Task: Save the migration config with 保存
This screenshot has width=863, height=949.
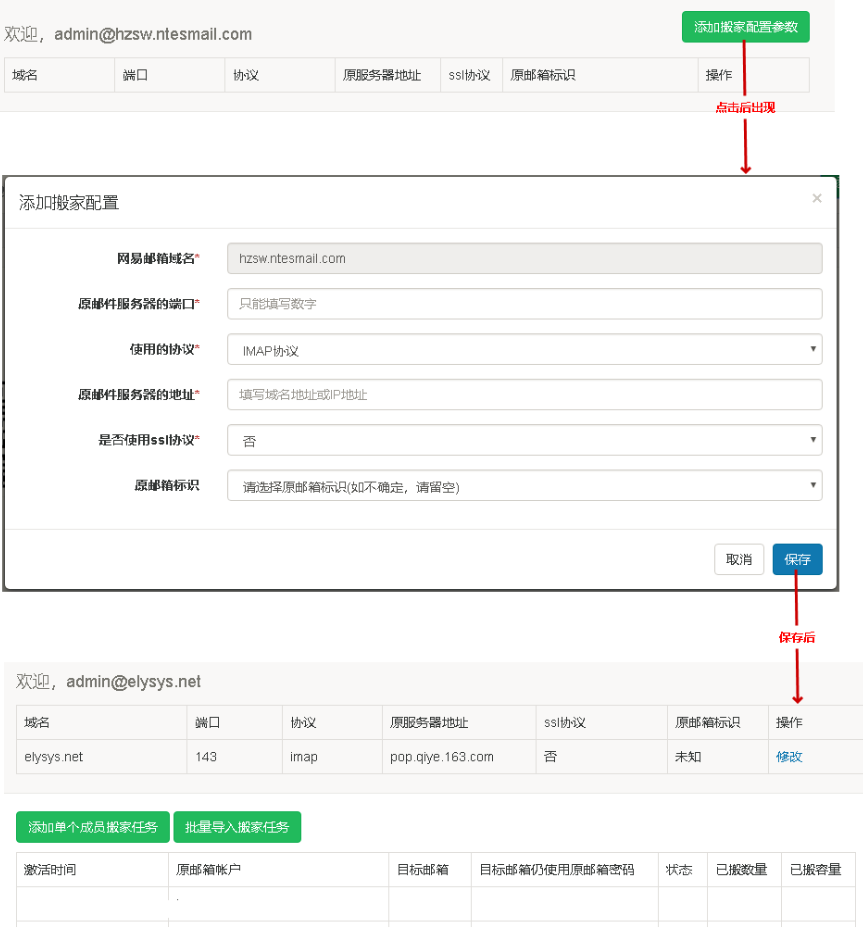Action: [x=797, y=559]
